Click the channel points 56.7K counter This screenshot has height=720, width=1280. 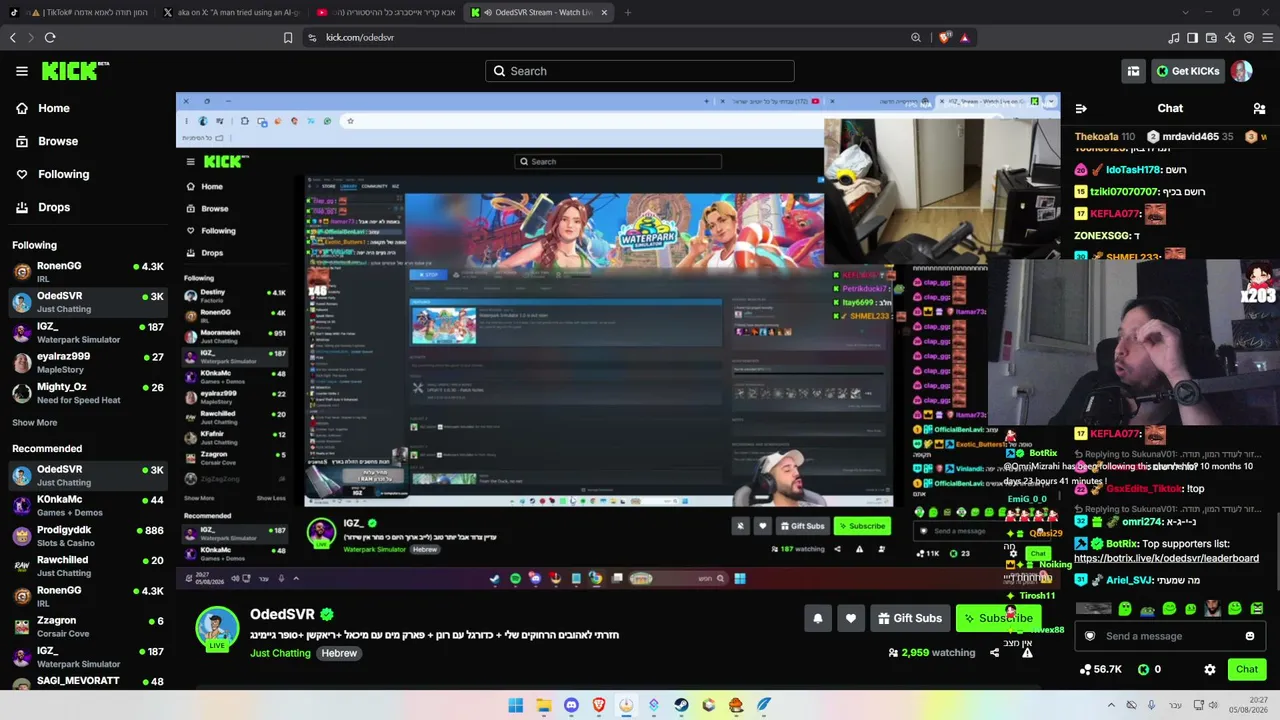click(x=1100, y=669)
